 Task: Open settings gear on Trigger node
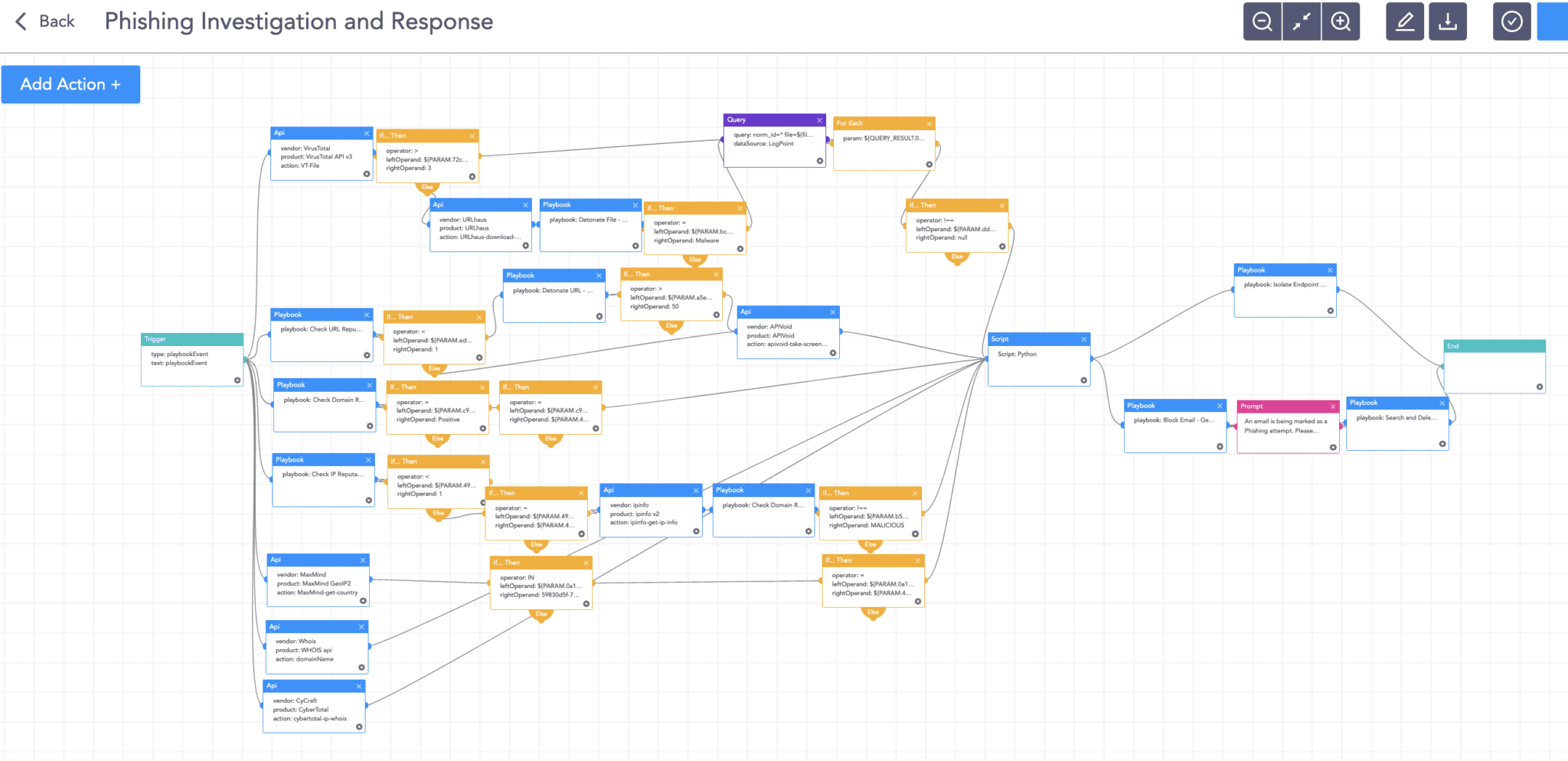point(237,380)
